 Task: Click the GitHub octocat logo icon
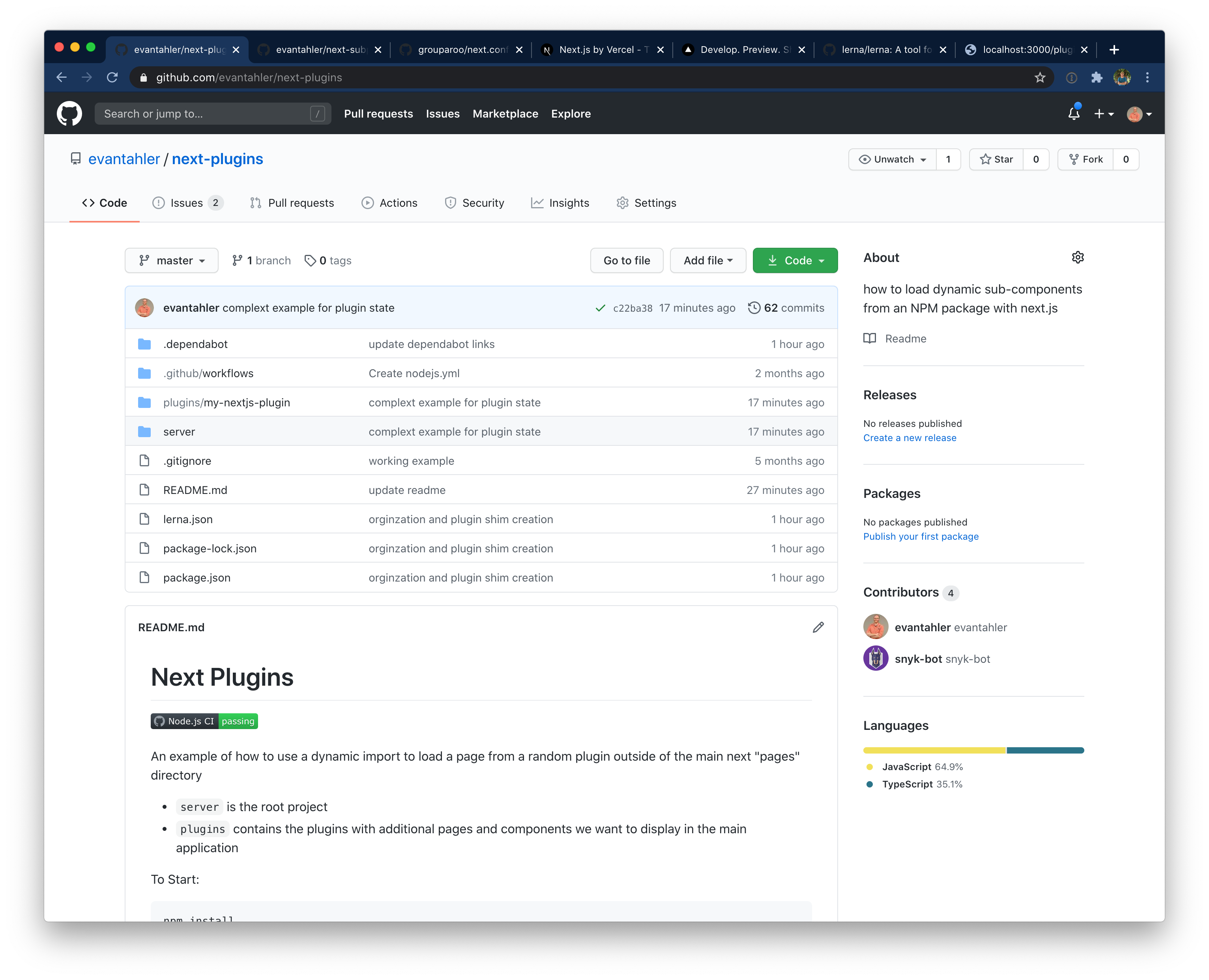[69, 113]
